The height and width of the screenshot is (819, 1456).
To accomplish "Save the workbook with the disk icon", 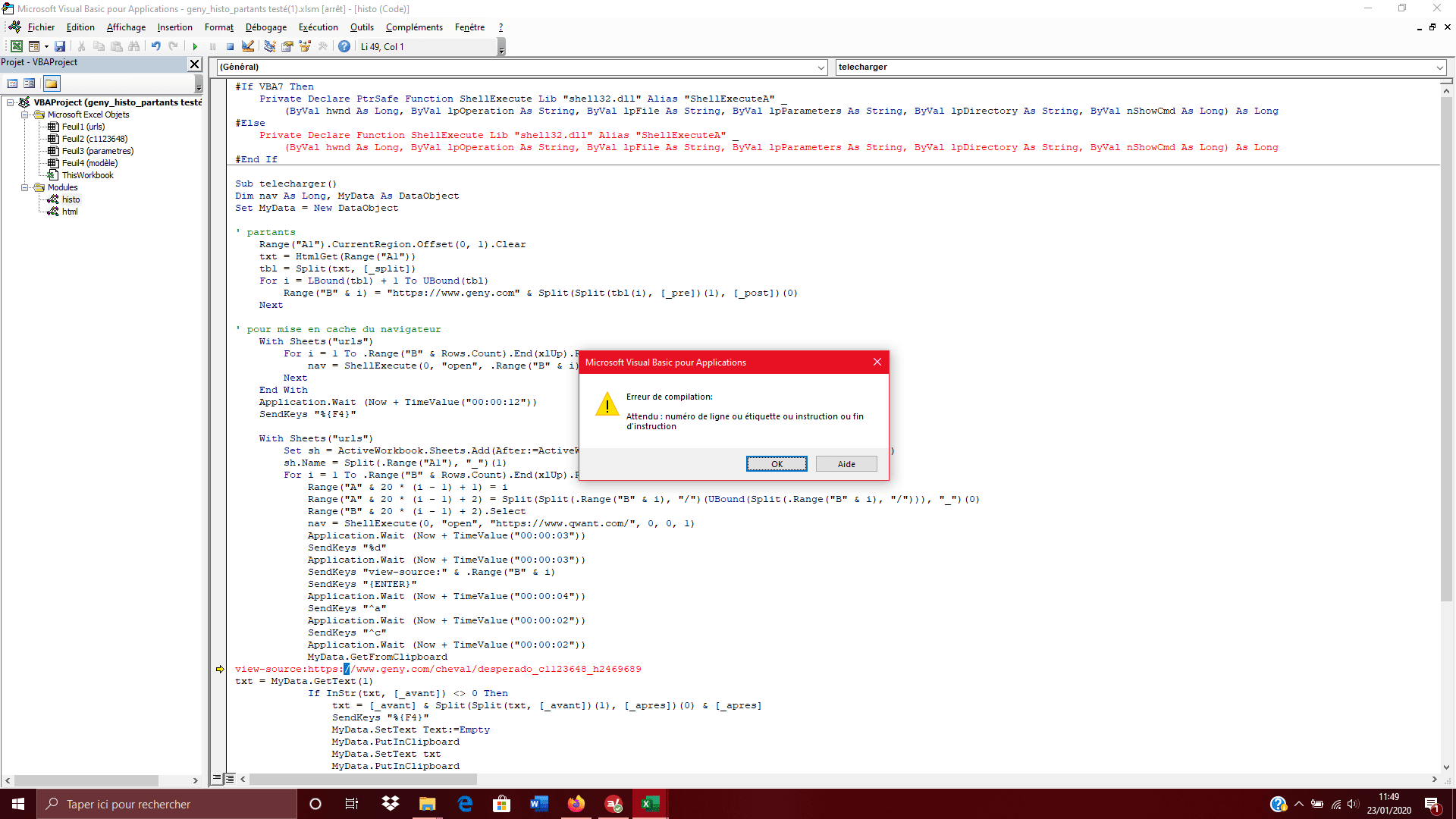I will (x=60, y=46).
